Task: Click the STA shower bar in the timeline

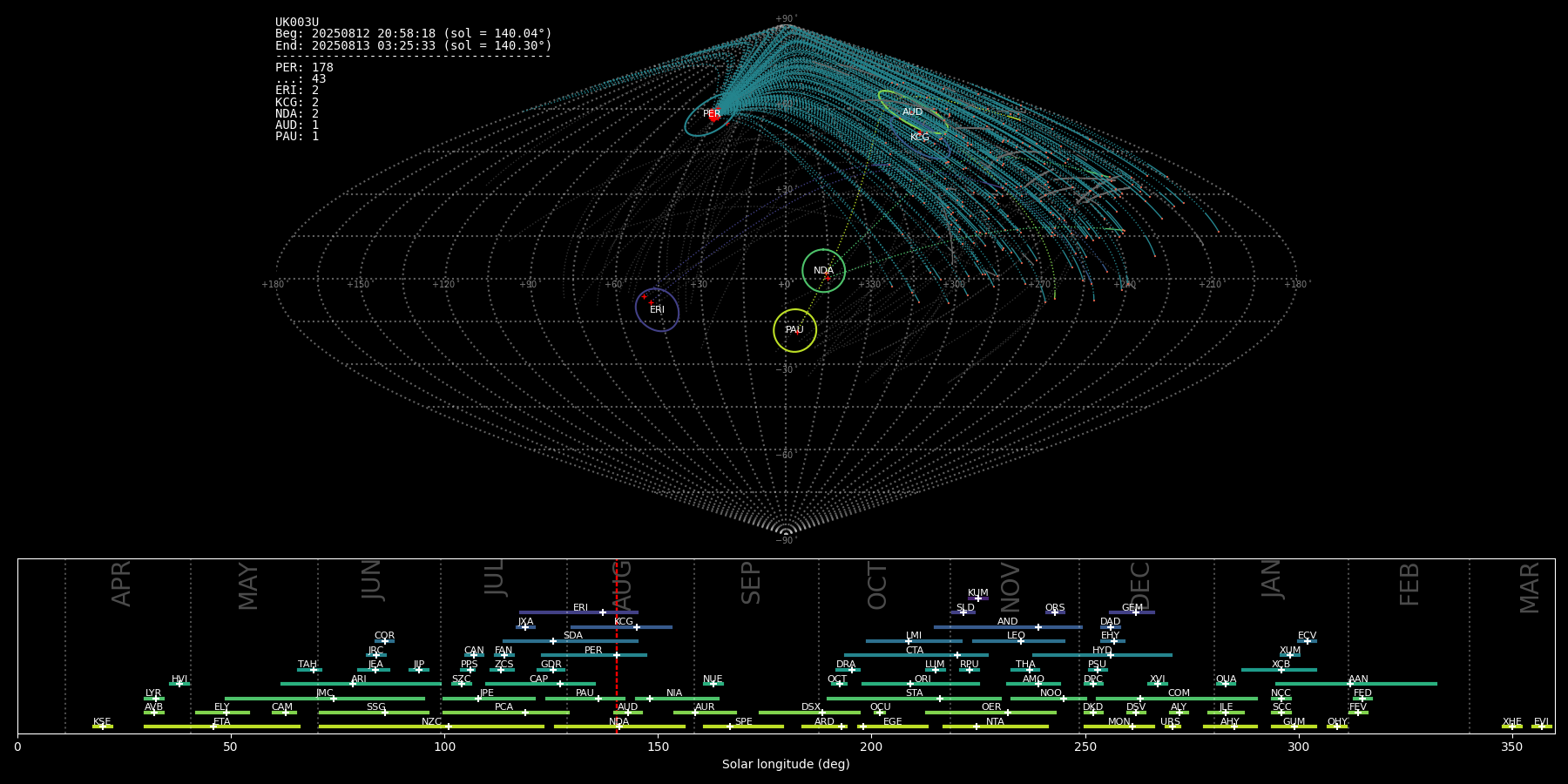Action: (914, 698)
